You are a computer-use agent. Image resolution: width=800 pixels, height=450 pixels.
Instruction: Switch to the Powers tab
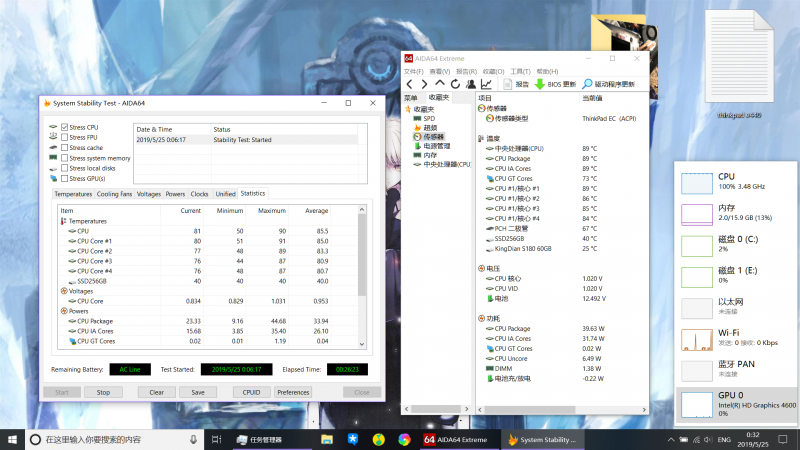175,194
